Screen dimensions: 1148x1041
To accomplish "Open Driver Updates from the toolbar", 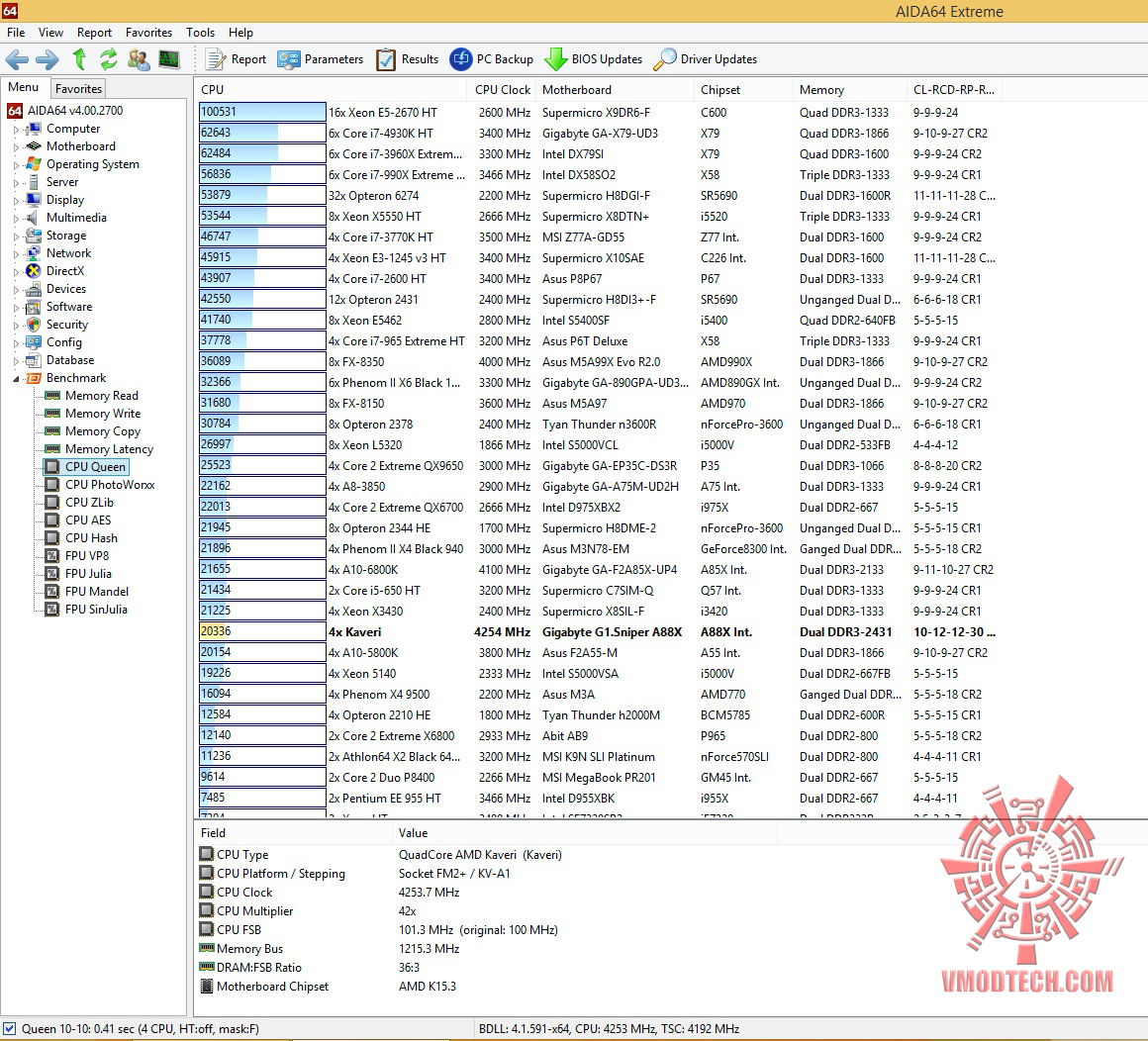I will click(x=705, y=59).
